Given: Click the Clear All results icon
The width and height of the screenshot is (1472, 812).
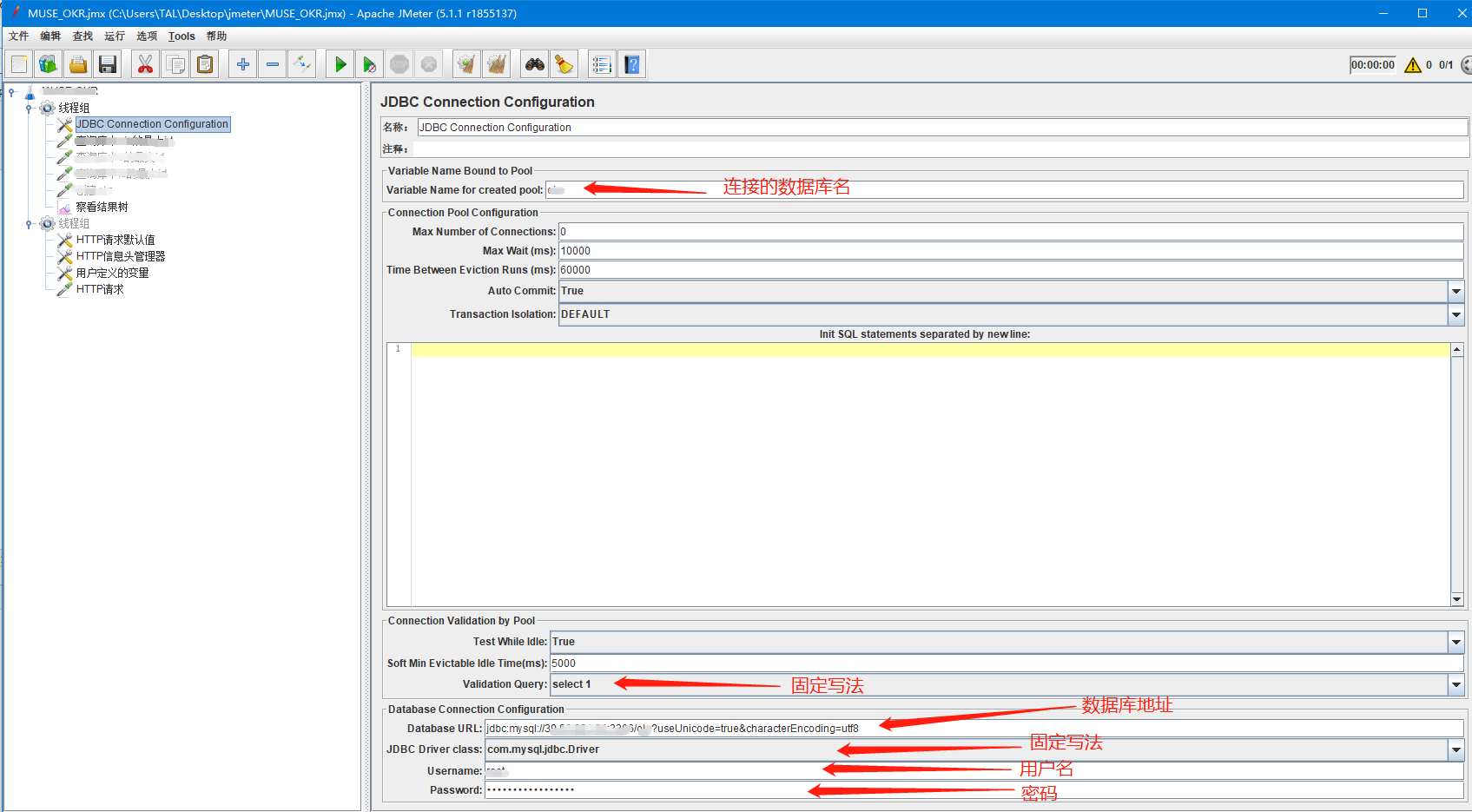Looking at the screenshot, I should (497, 64).
